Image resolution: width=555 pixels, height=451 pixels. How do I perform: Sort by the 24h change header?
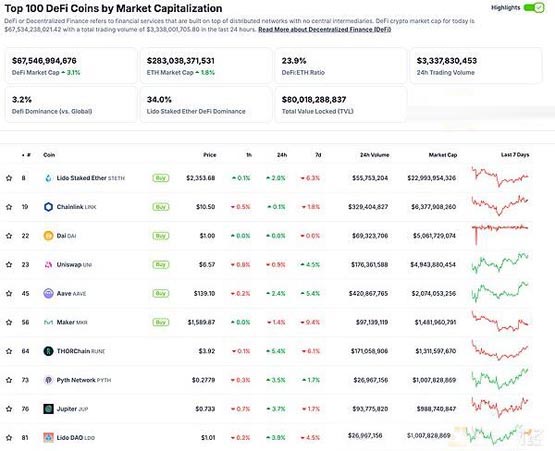coord(282,155)
